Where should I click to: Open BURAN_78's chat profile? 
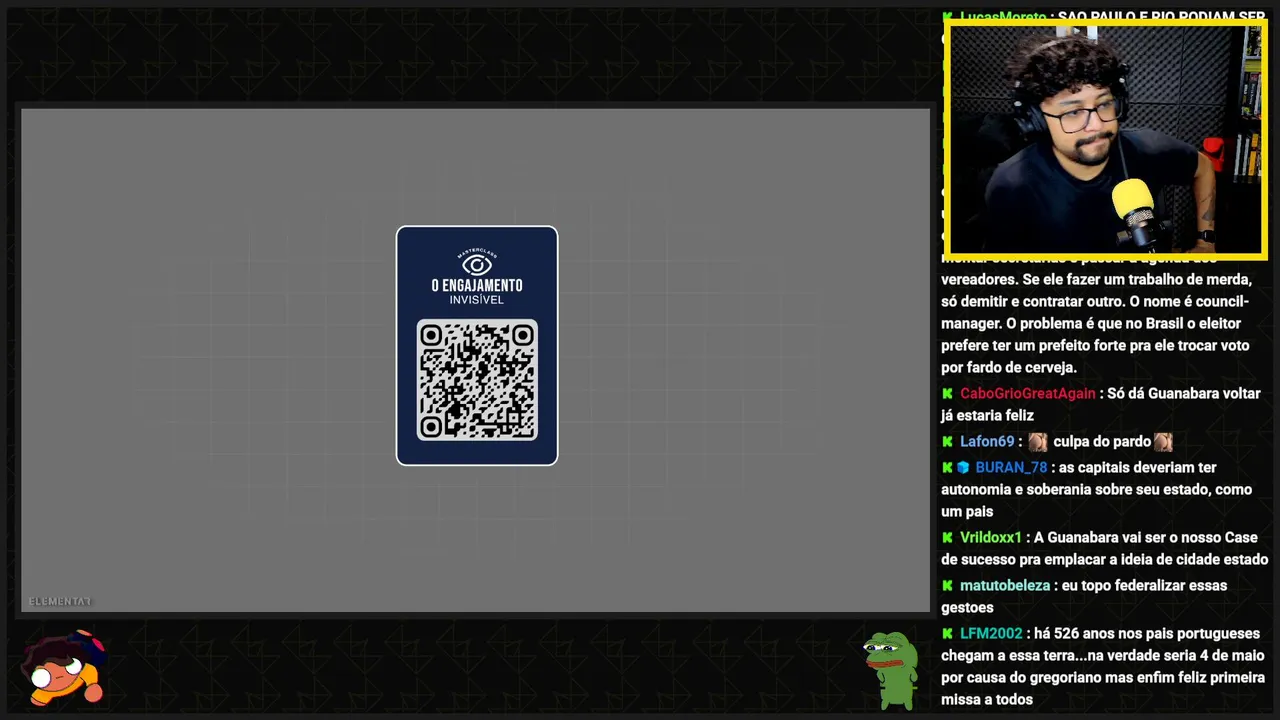1011,468
